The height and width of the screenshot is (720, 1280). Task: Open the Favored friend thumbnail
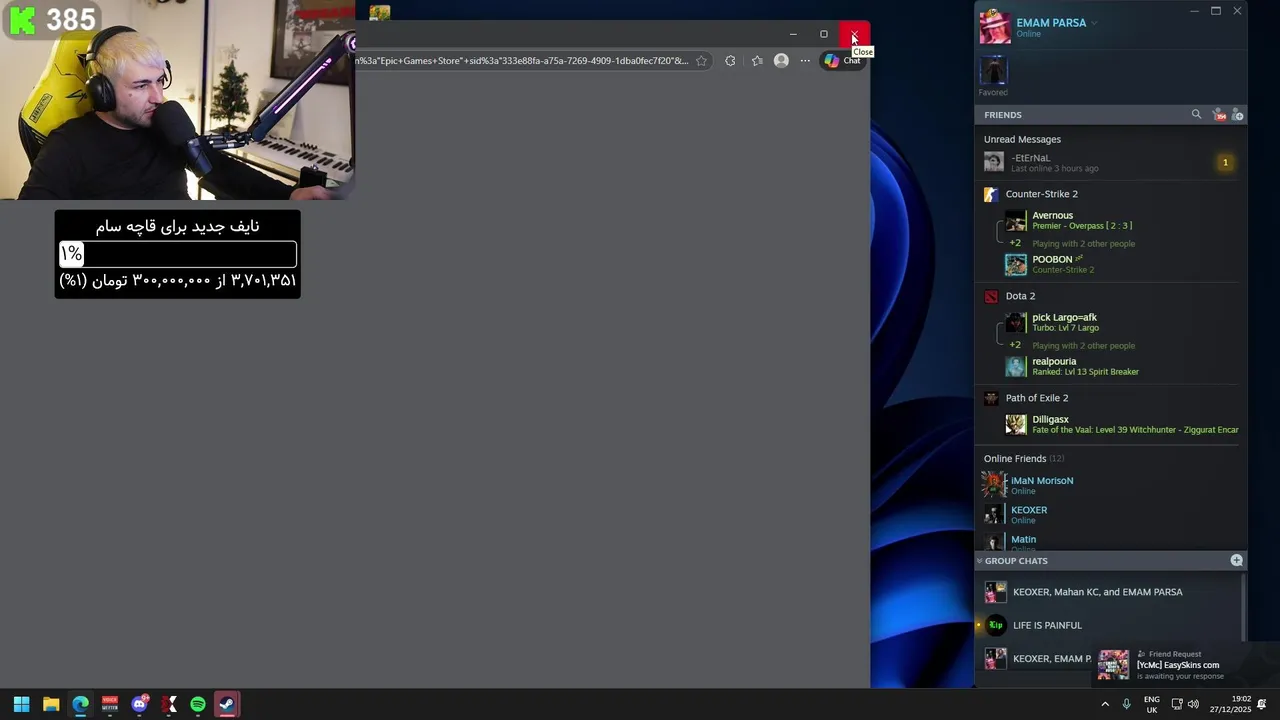[993, 70]
